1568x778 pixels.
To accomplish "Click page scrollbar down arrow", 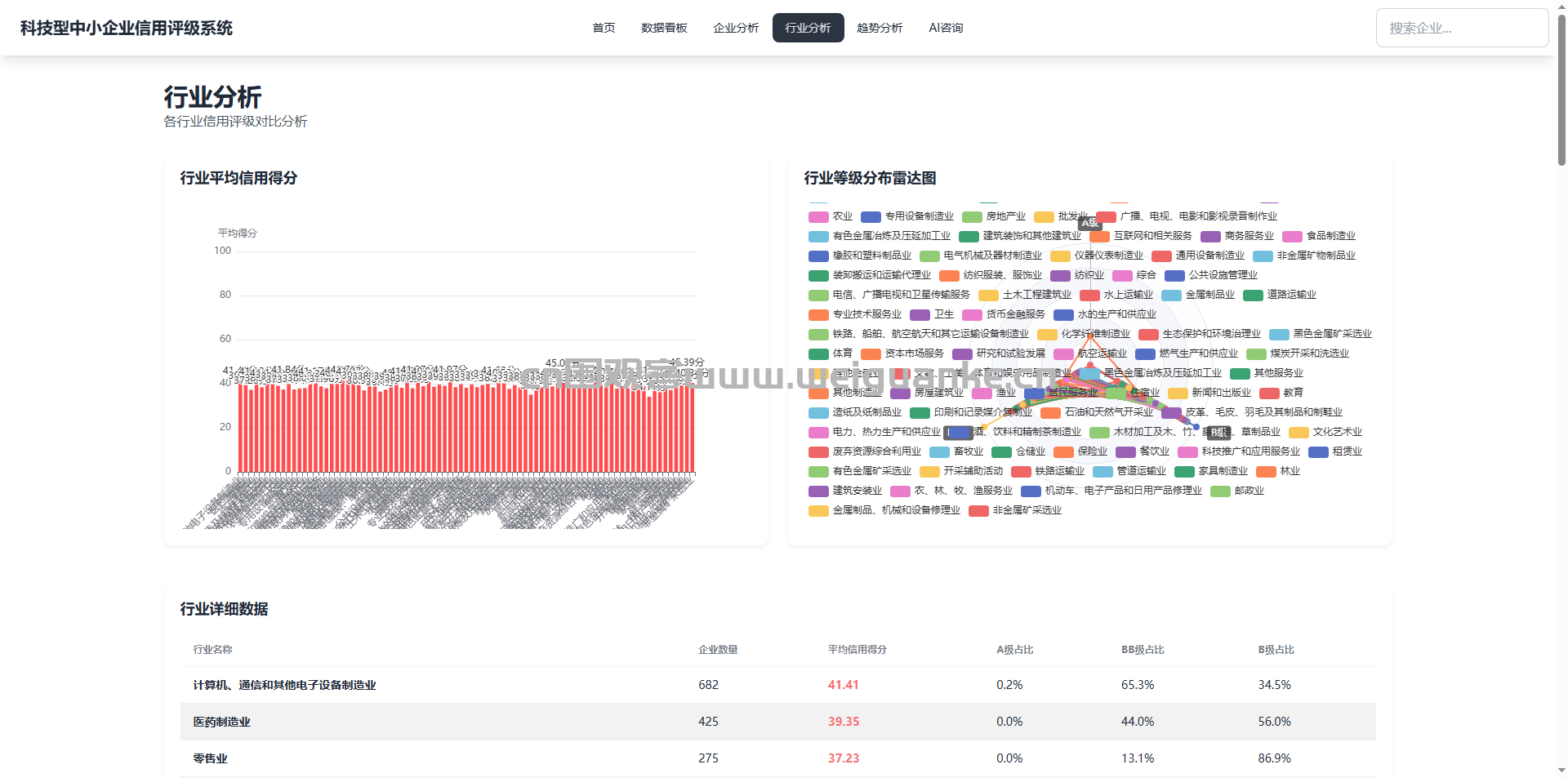I will [1561, 770].
